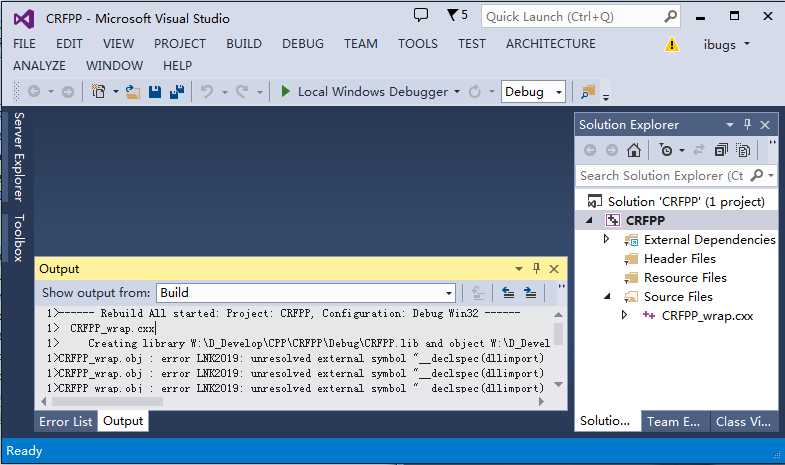Click the Pending Changes Filter clock icon

[x=666, y=150]
